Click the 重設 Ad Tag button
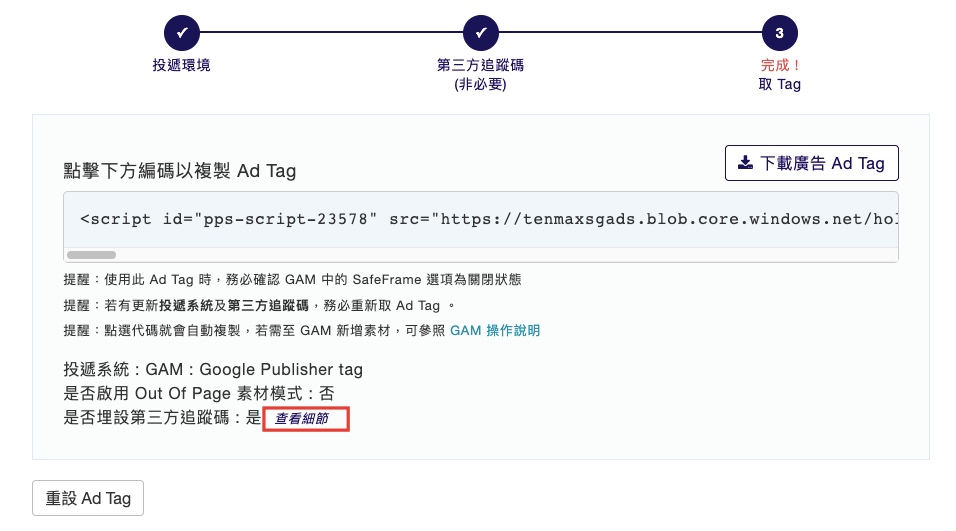This screenshot has height=531, width=956. click(x=88, y=498)
